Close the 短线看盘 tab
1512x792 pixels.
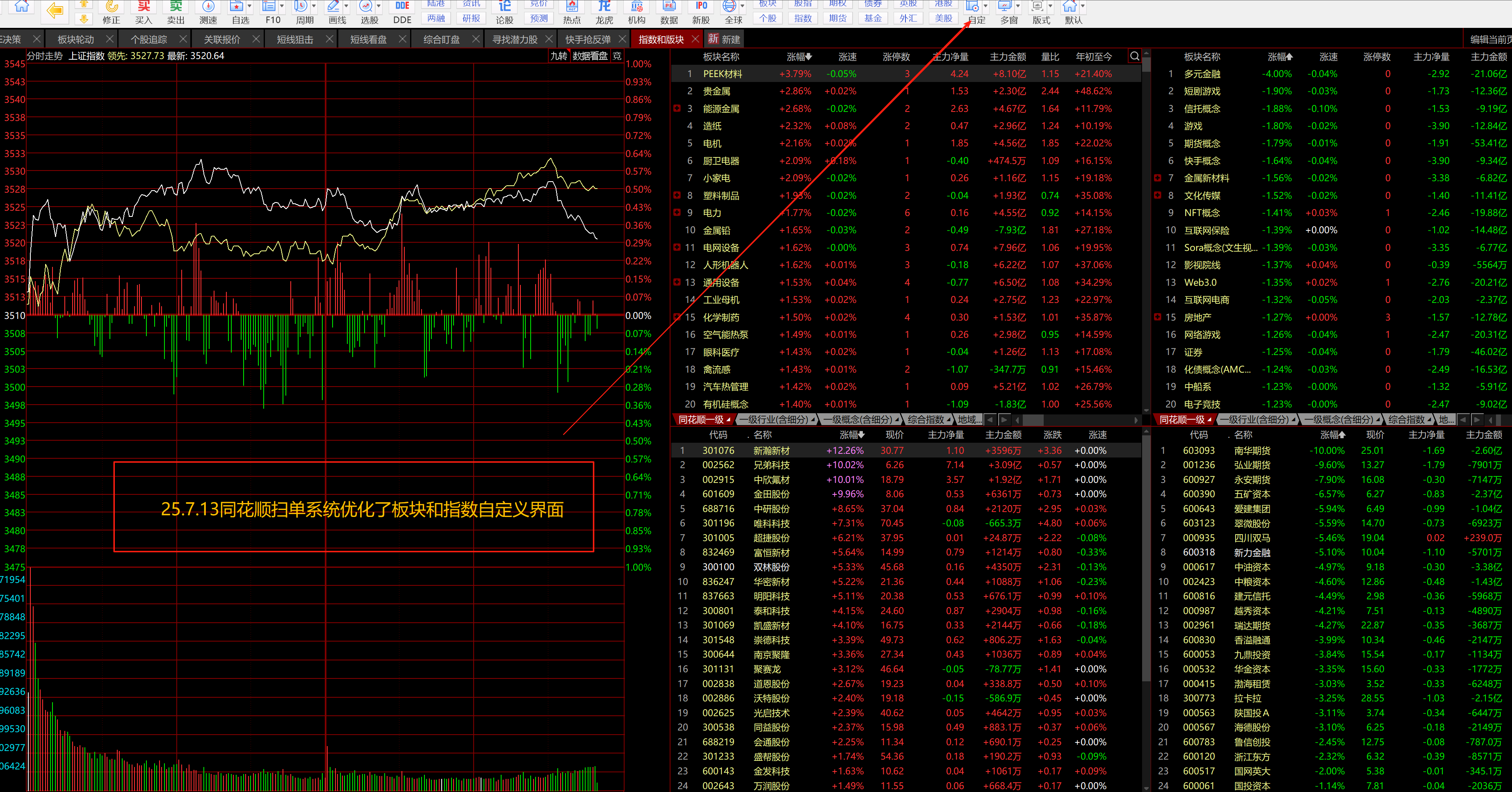point(403,39)
